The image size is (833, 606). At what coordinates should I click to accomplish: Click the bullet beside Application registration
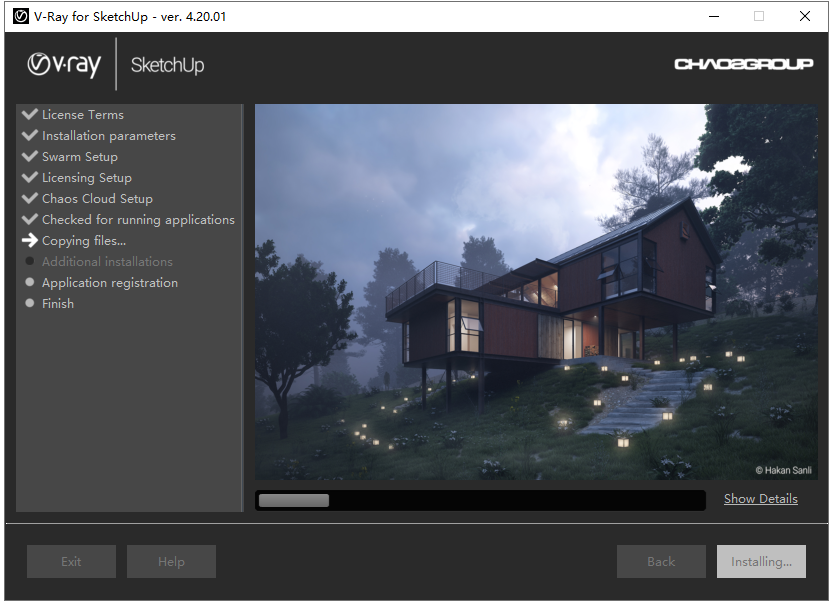tap(30, 282)
